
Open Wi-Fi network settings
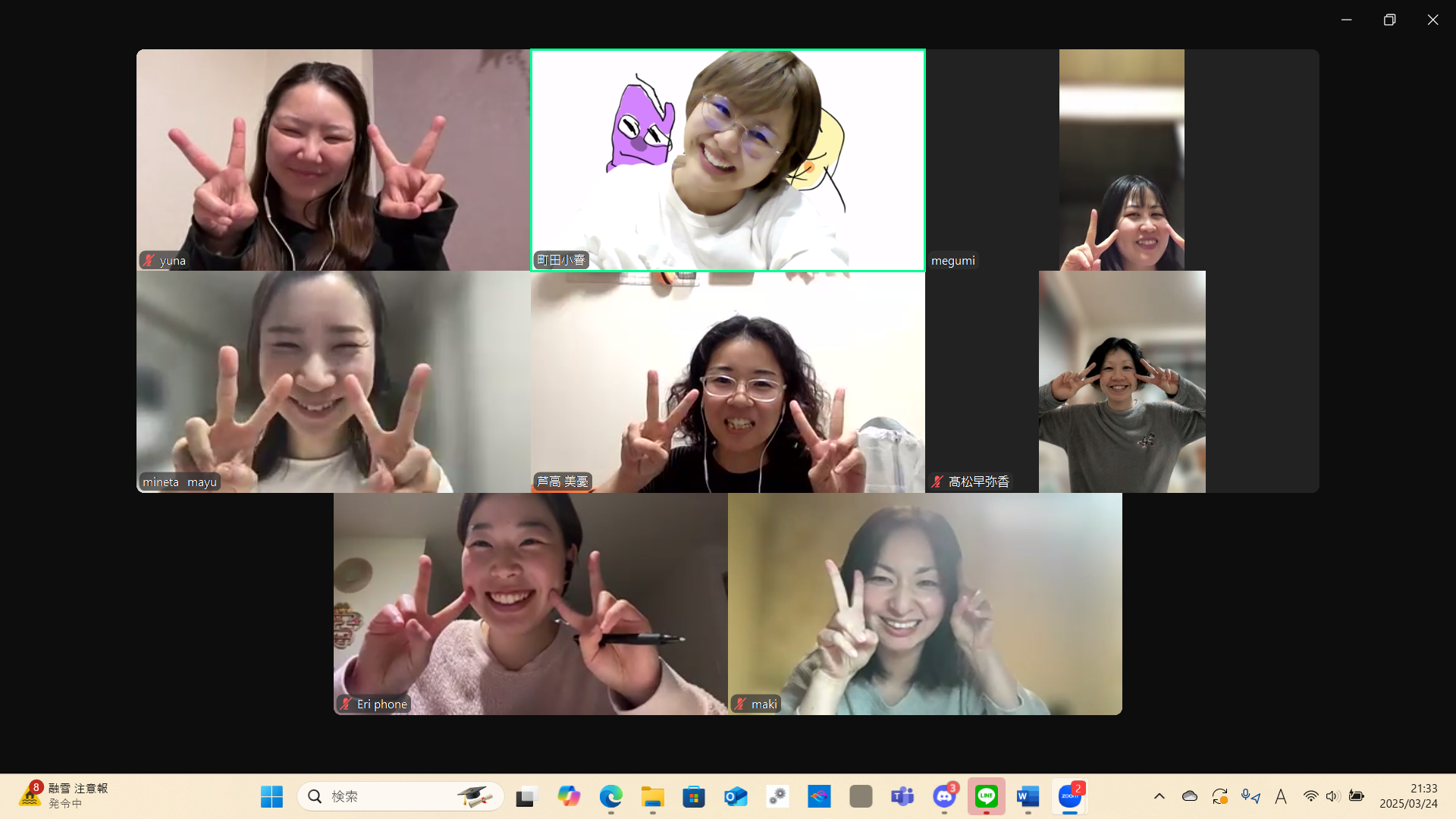coord(1310,796)
